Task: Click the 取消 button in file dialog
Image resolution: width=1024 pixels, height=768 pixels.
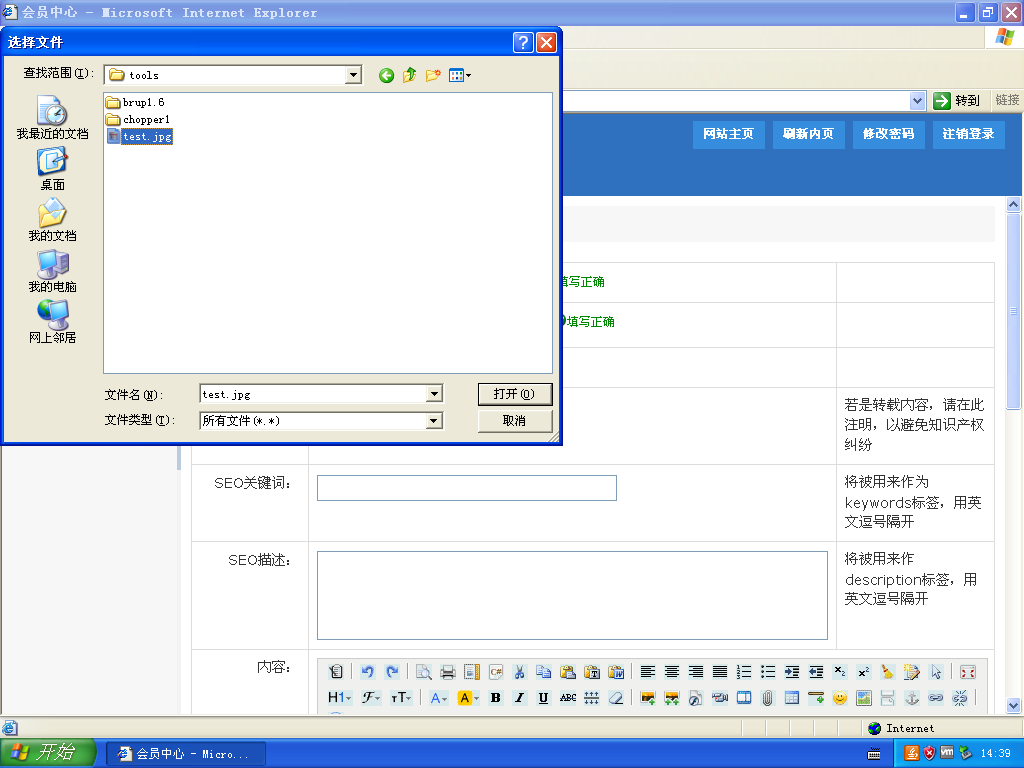Action: [515, 421]
